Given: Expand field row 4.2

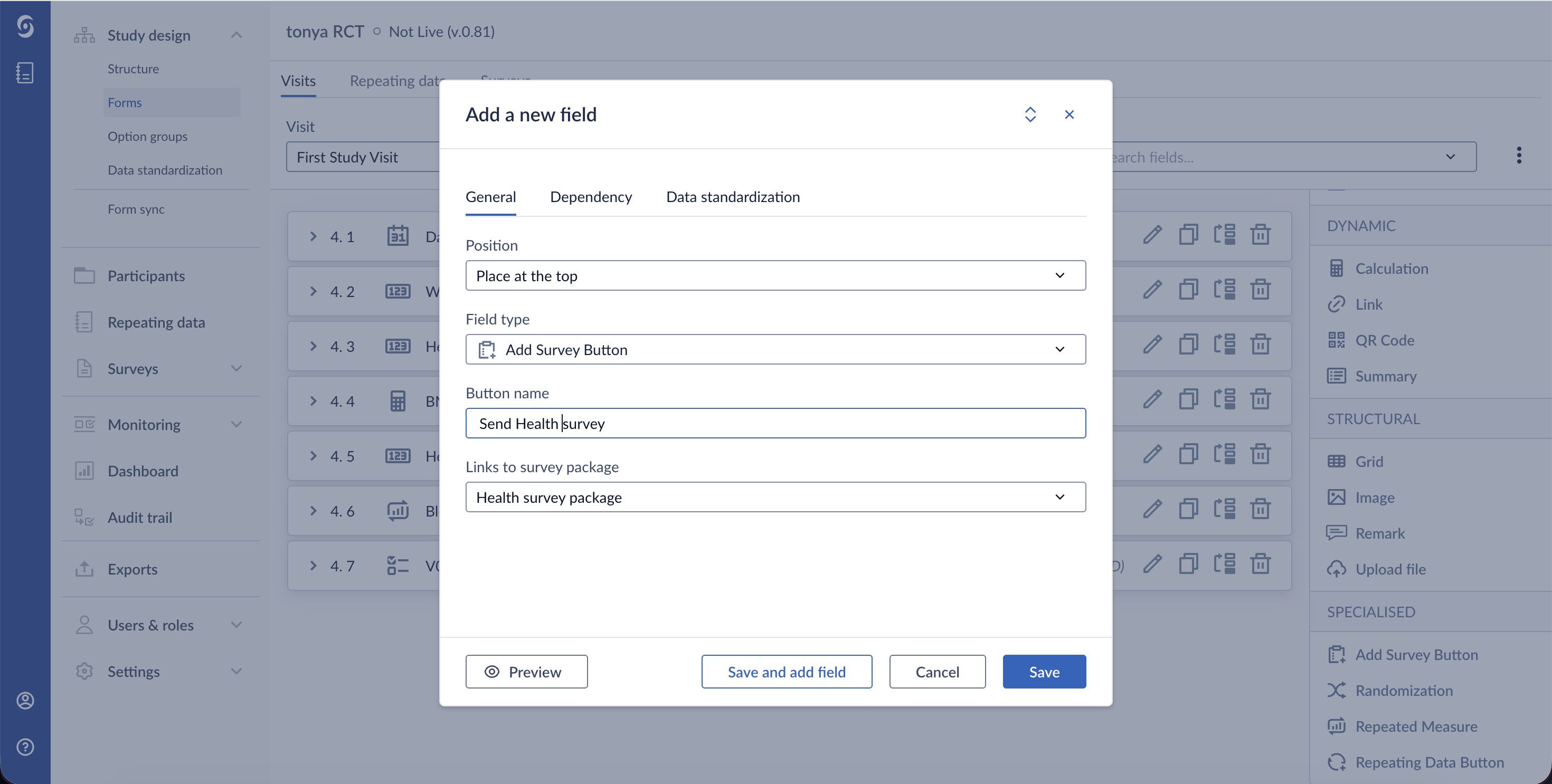Looking at the screenshot, I should (313, 291).
